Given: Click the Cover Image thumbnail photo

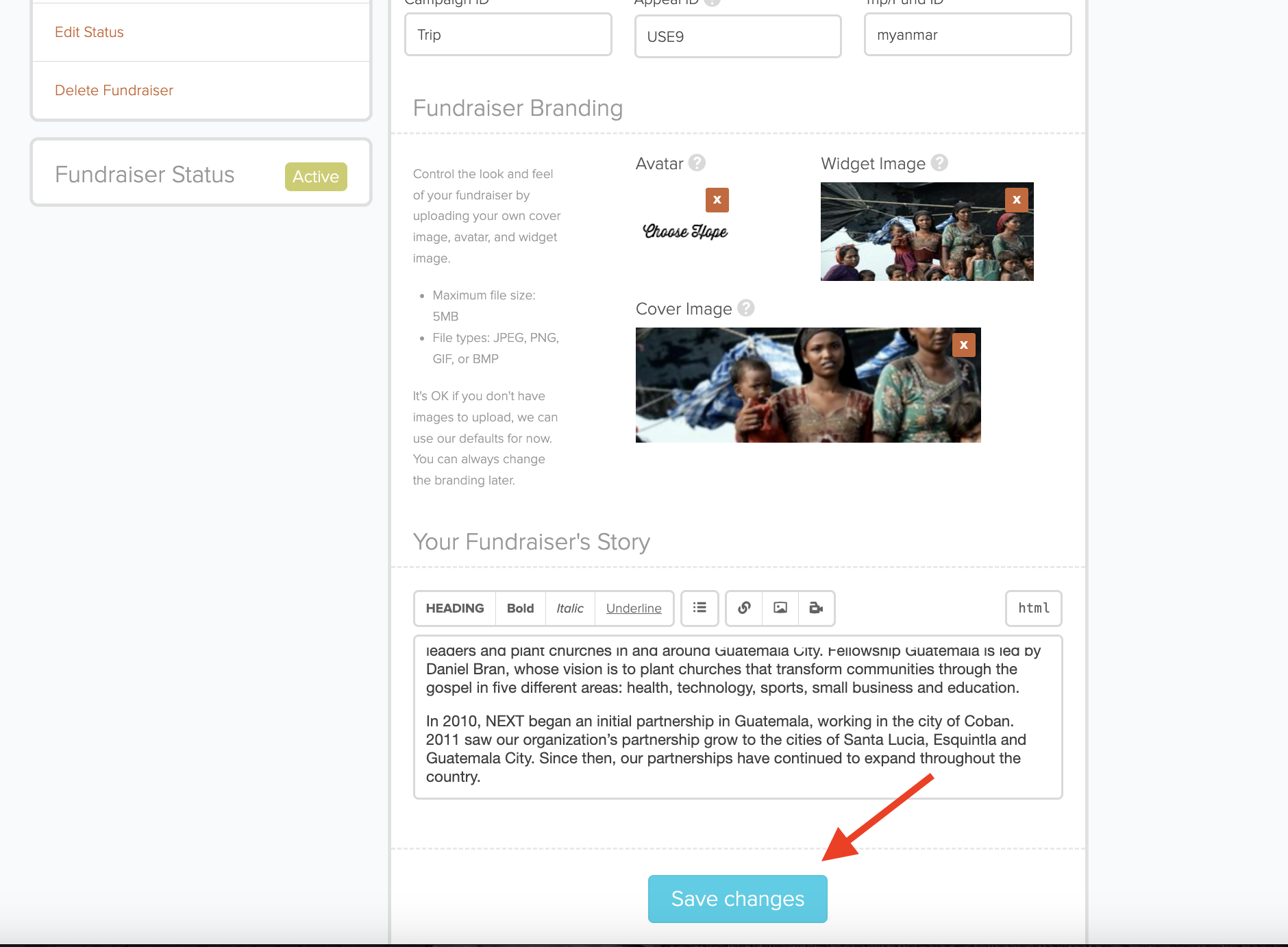Looking at the screenshot, I should (x=808, y=385).
